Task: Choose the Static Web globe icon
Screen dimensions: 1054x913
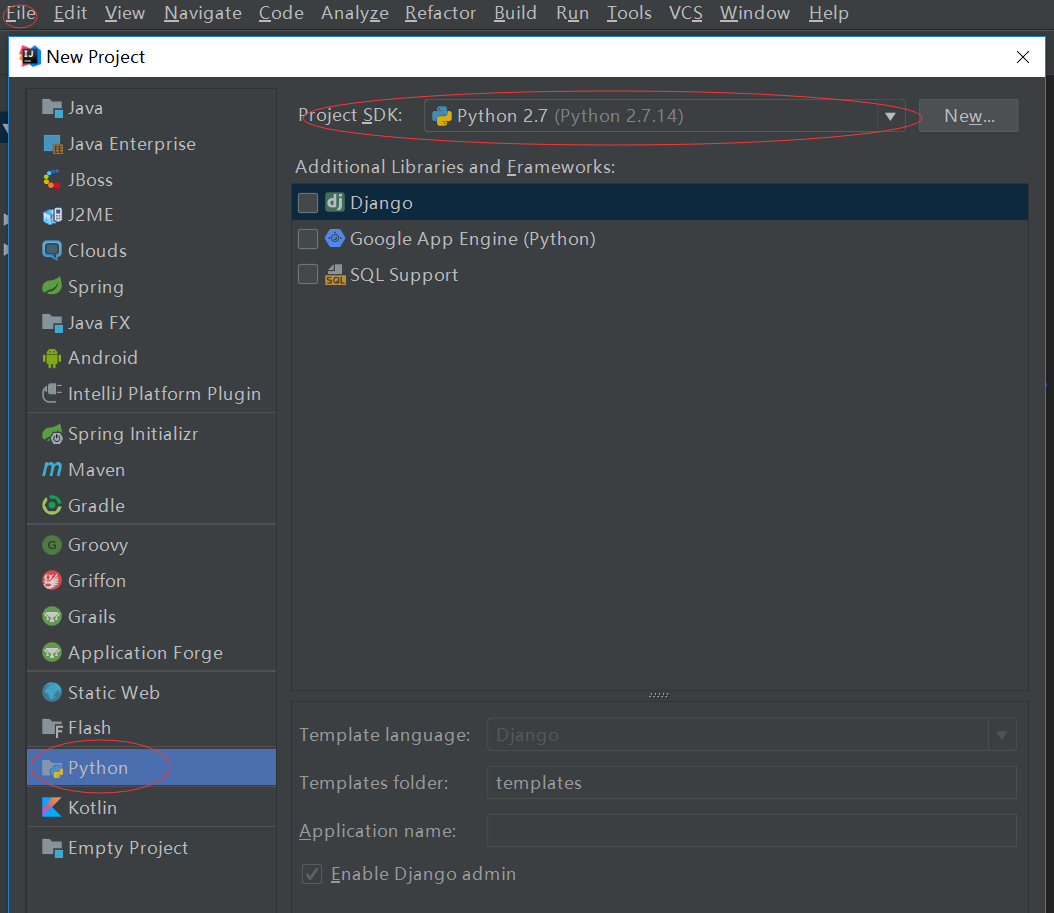Action: pyautogui.click(x=52, y=692)
